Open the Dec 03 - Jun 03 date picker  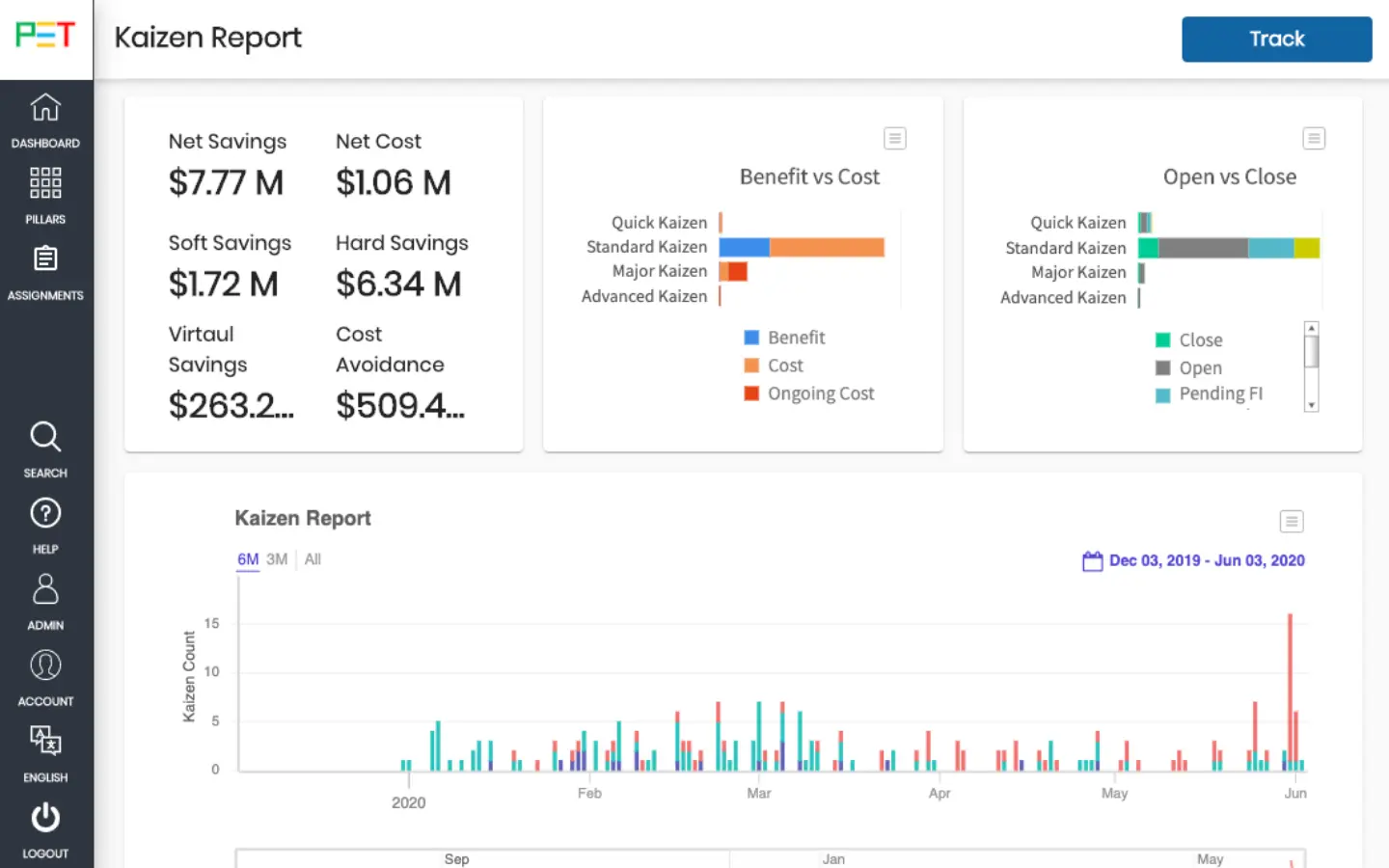click(x=1193, y=560)
